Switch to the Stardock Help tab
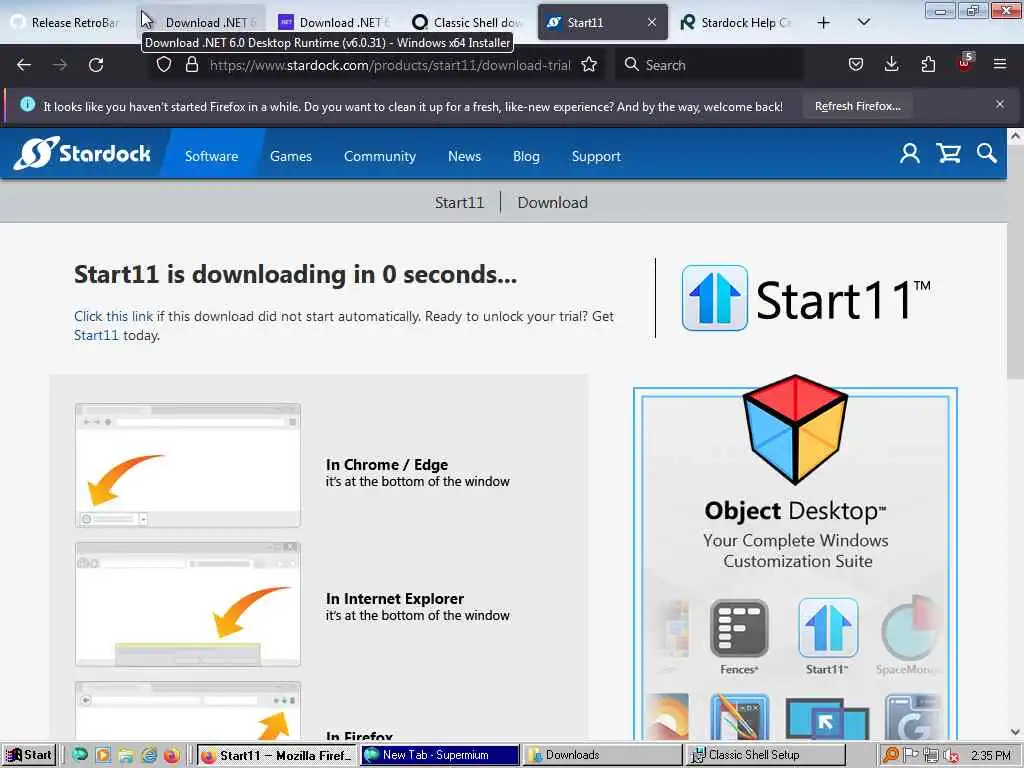Viewport: 1024px width, 768px height. tap(737, 23)
